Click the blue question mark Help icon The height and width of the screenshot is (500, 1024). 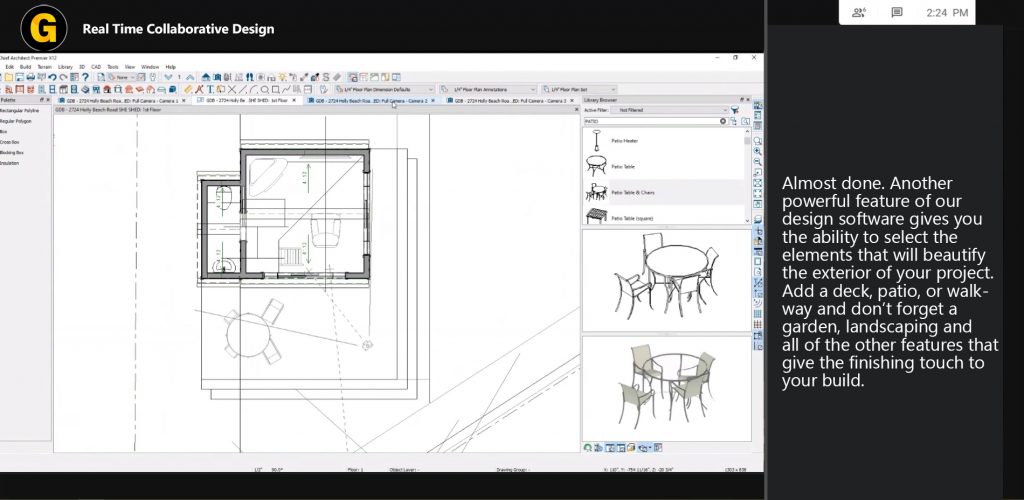pos(86,77)
